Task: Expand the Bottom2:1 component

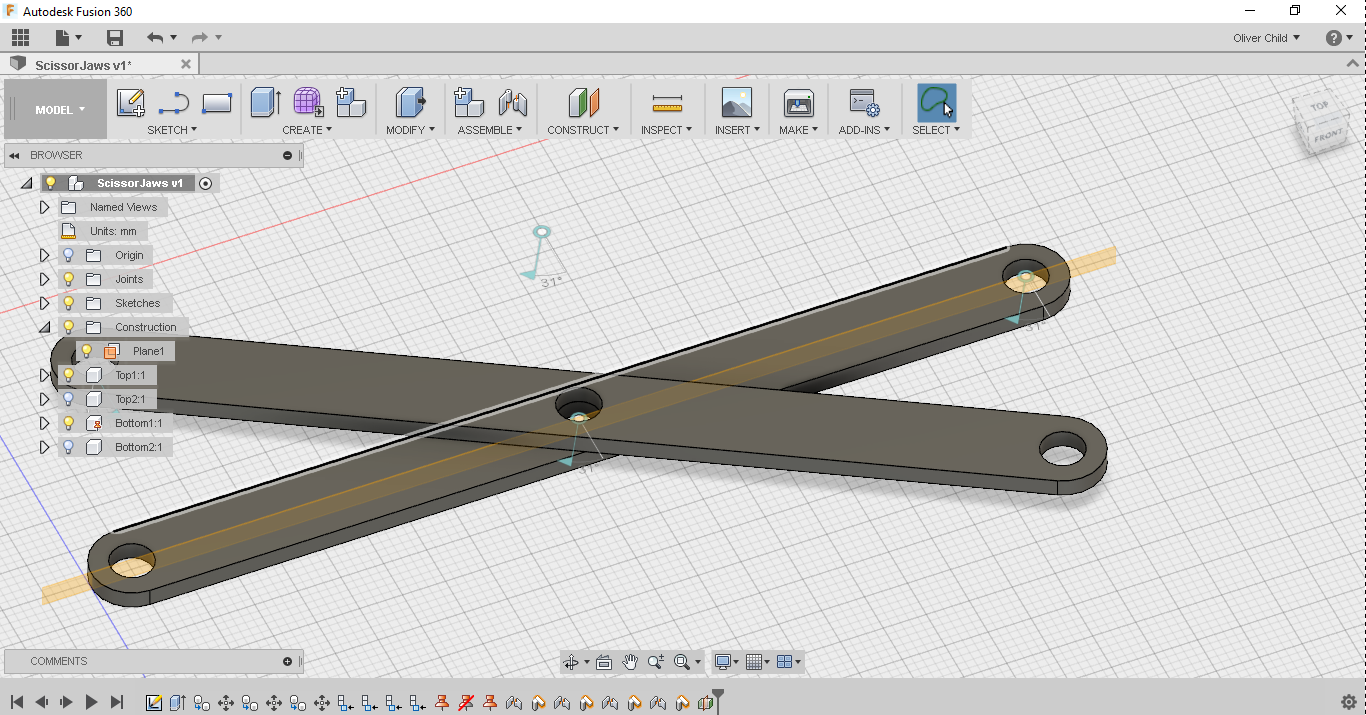Action: point(44,447)
